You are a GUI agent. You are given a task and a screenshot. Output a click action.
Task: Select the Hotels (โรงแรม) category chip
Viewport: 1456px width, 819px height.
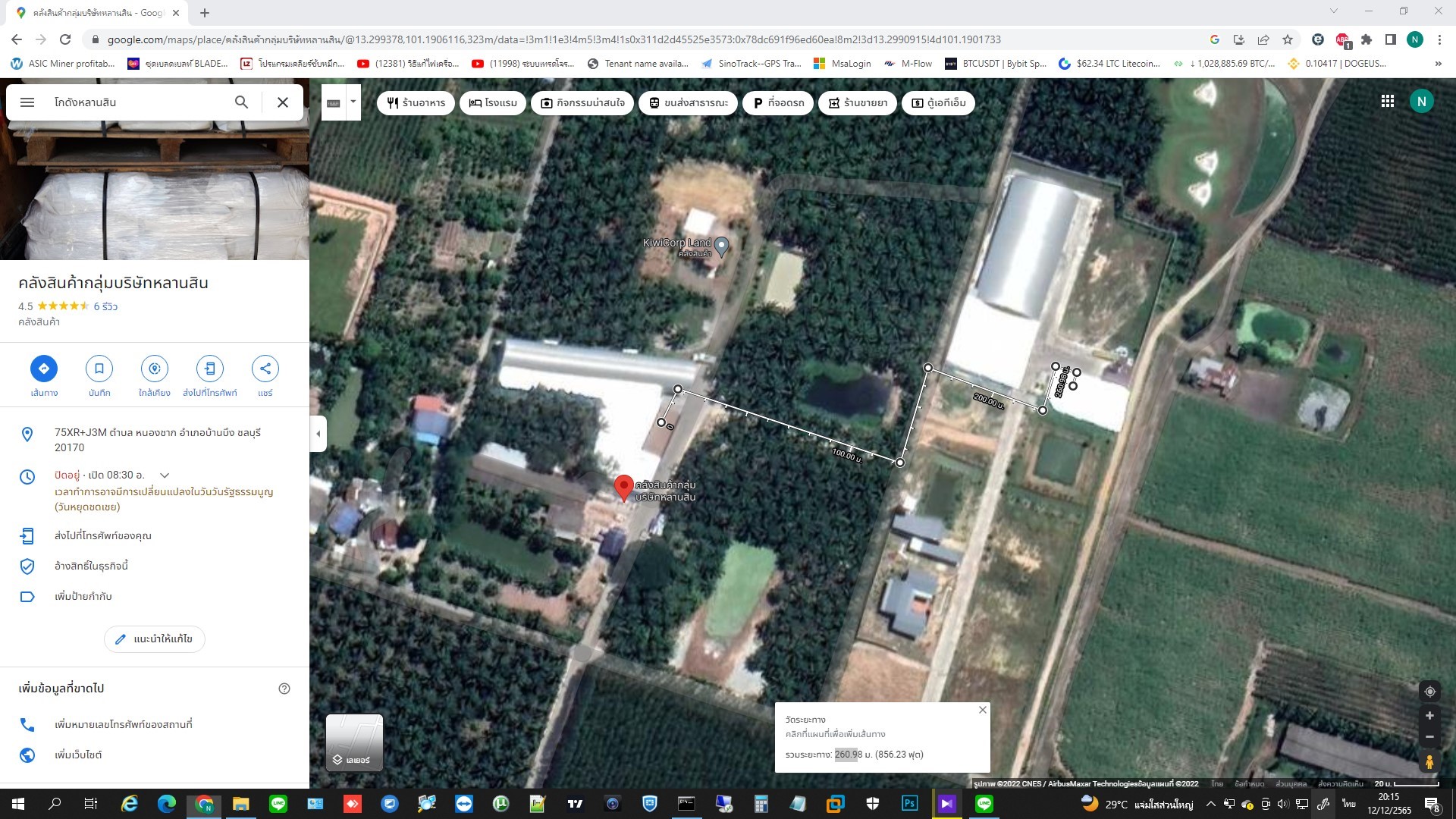[x=493, y=103]
